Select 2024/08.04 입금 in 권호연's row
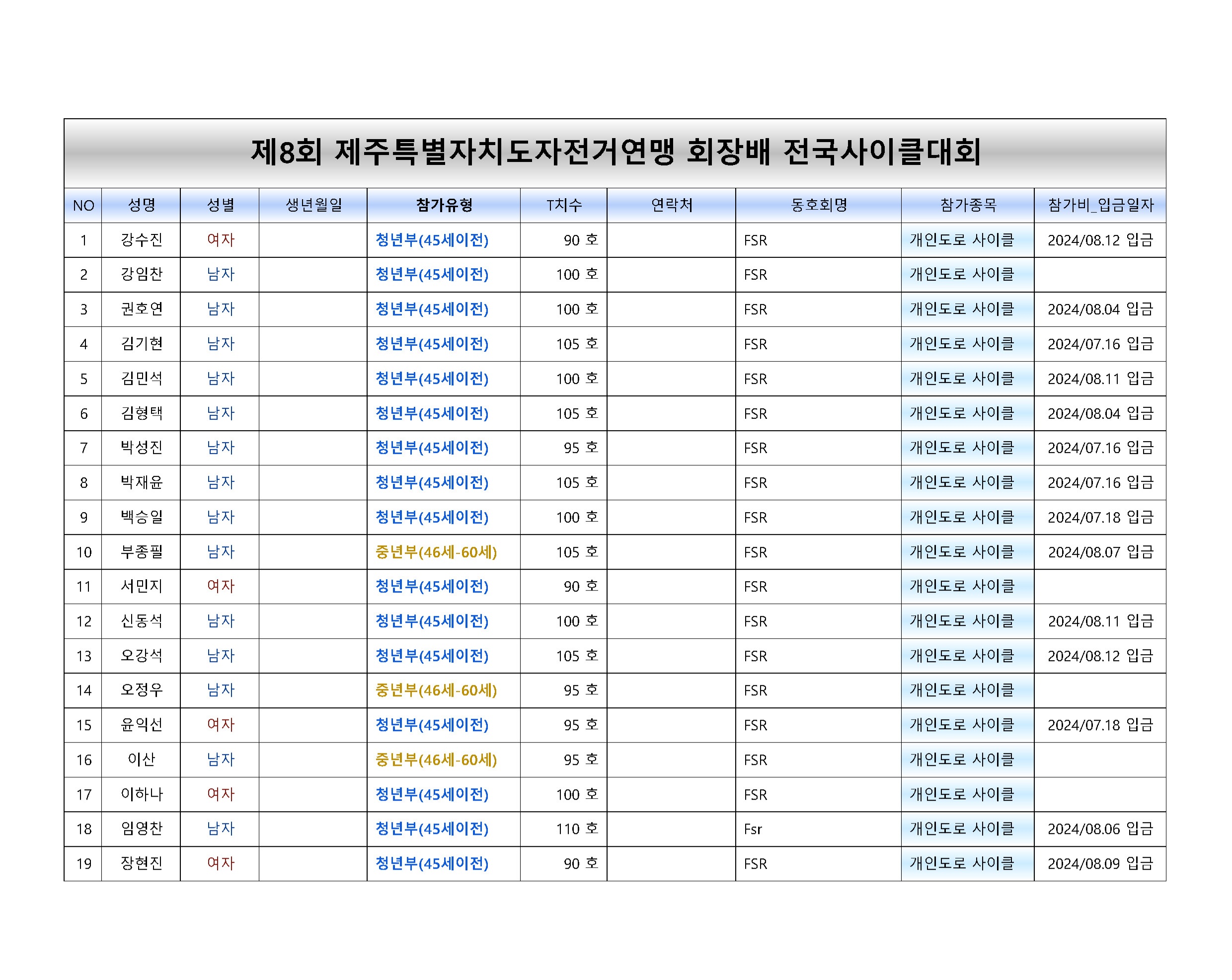 [1100, 310]
